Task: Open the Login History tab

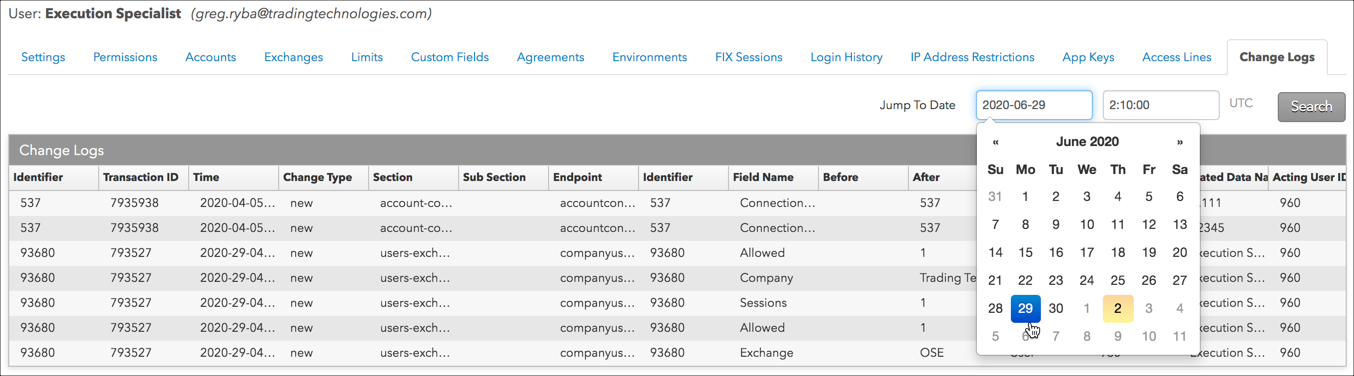Action: [x=847, y=57]
